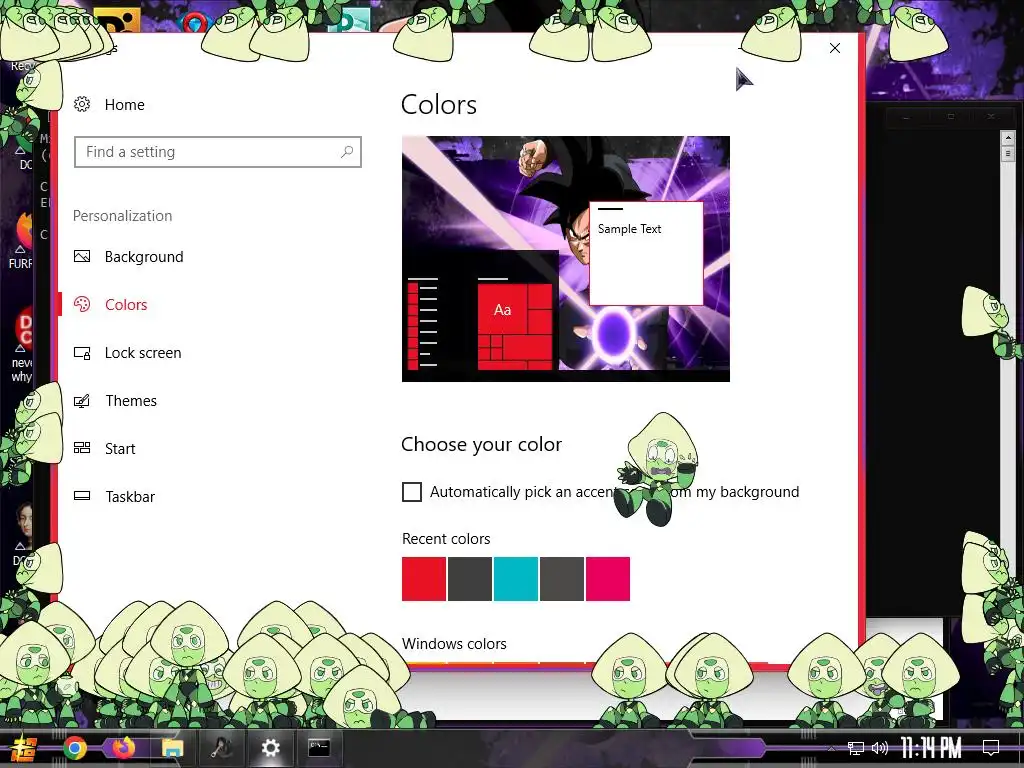Click the Background picture icon in sidebar
Image resolution: width=1024 pixels, height=768 pixels.
[82, 257]
